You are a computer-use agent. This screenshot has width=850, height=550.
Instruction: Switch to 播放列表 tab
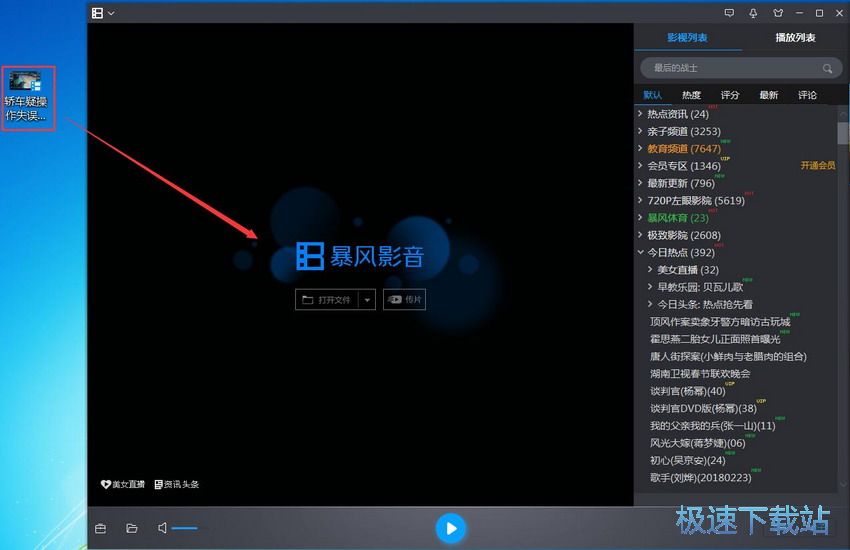coord(795,37)
